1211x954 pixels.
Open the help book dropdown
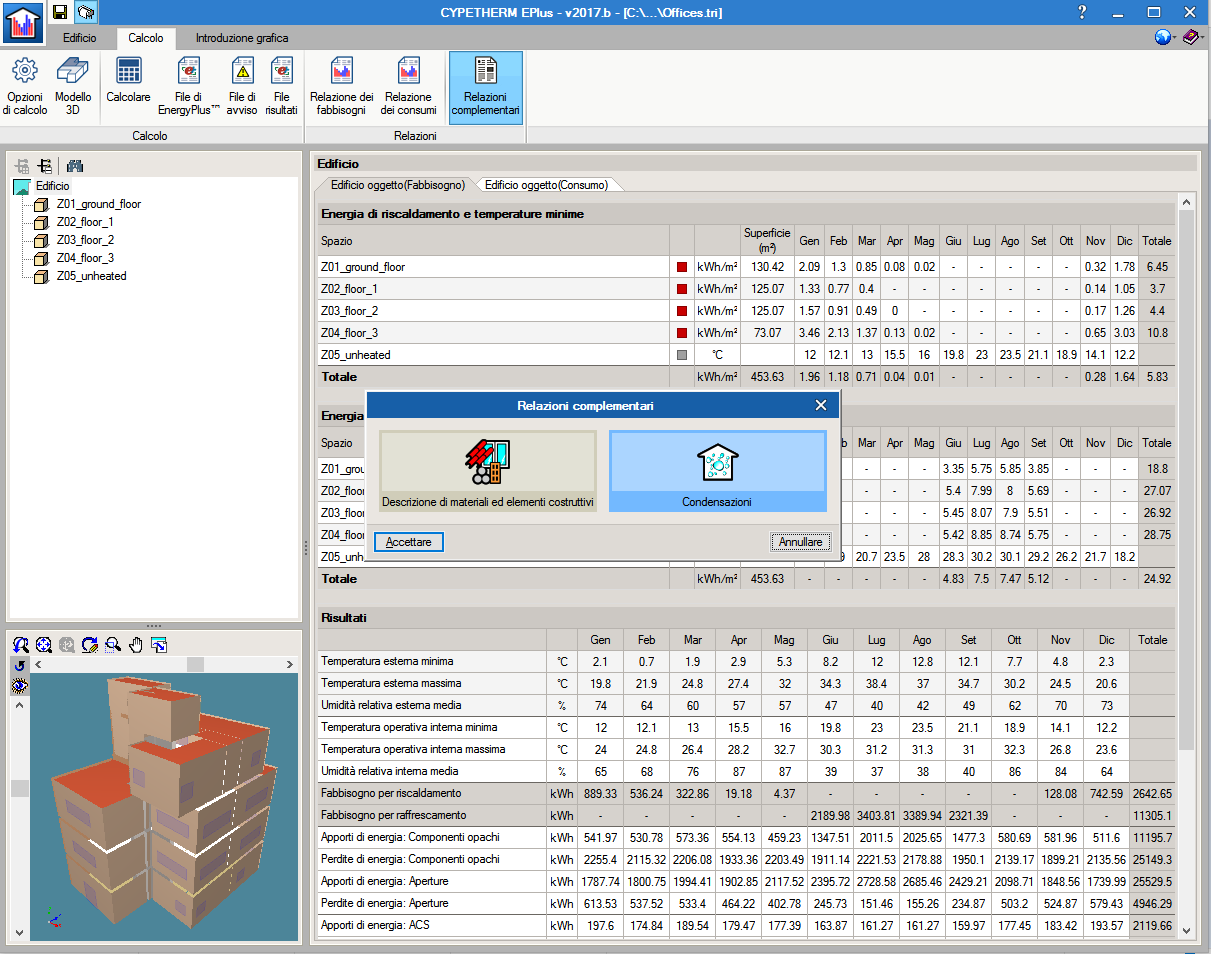point(1193,37)
